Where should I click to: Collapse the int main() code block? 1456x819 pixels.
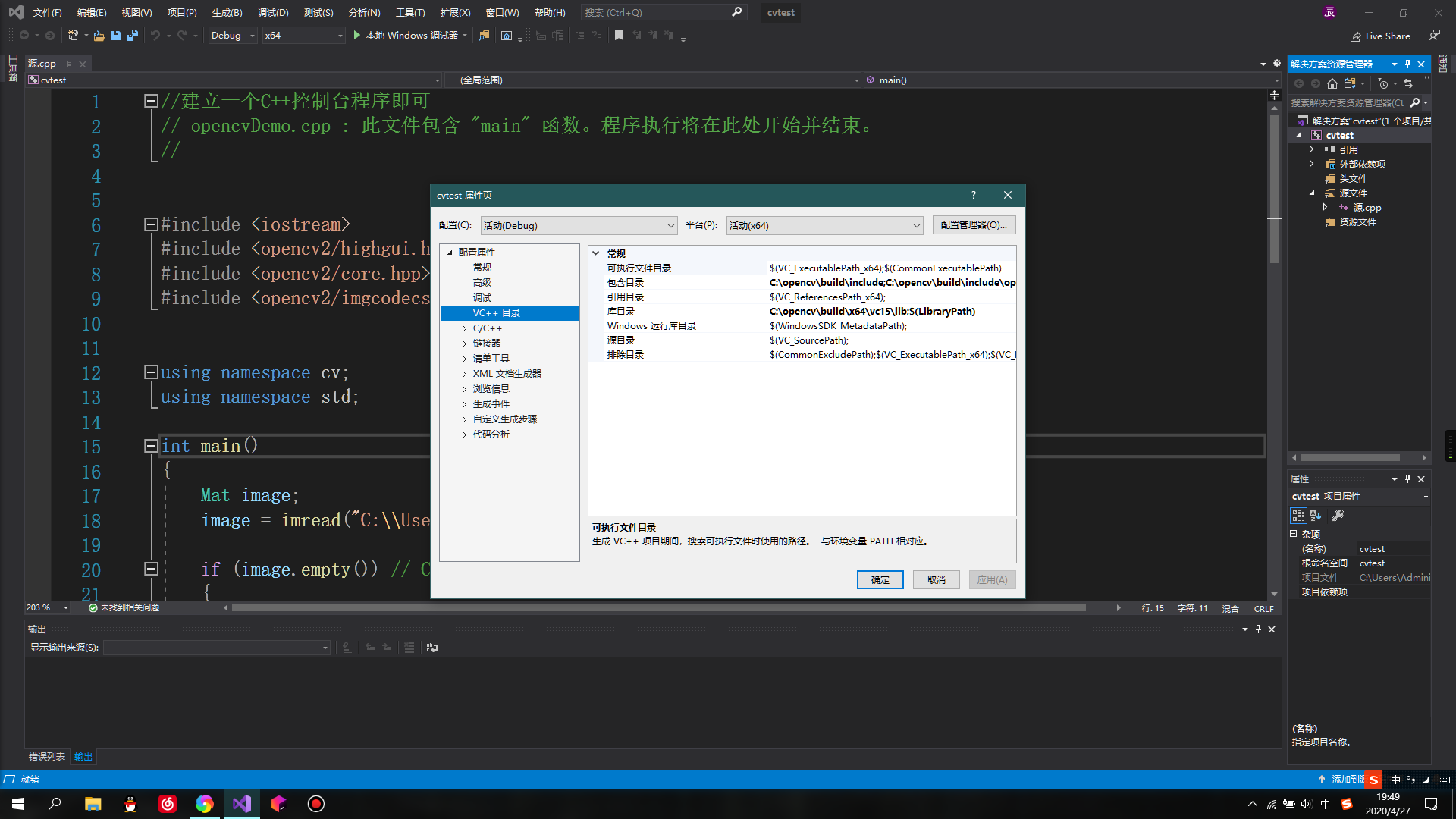click(x=151, y=446)
